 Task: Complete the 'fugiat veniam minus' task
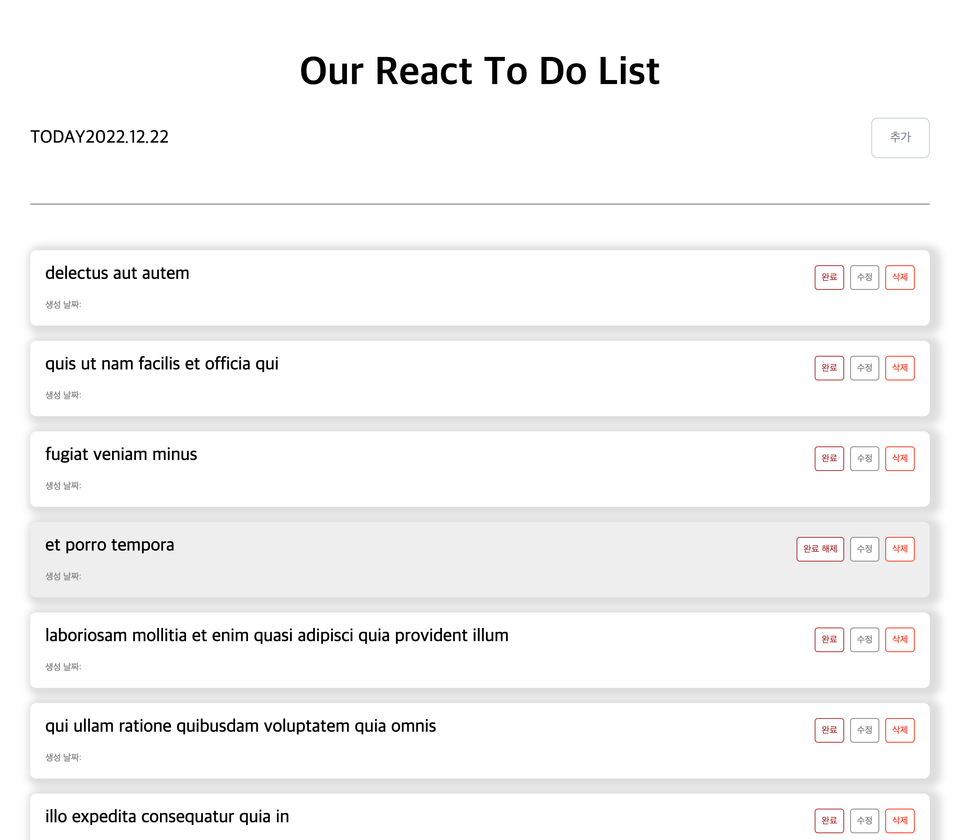pyautogui.click(x=829, y=459)
